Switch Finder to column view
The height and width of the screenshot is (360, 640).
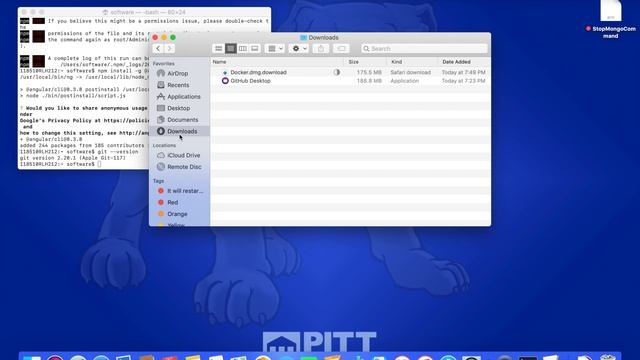242,49
